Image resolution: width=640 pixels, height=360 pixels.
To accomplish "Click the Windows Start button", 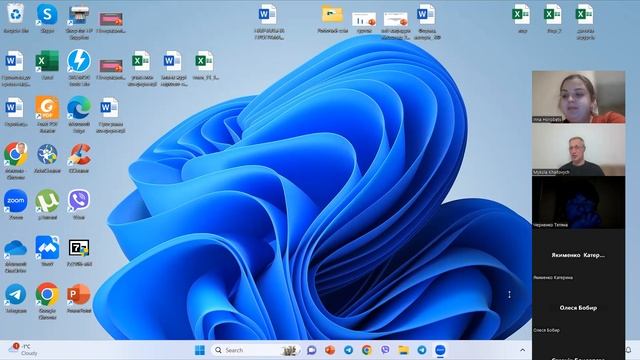I will [200, 350].
